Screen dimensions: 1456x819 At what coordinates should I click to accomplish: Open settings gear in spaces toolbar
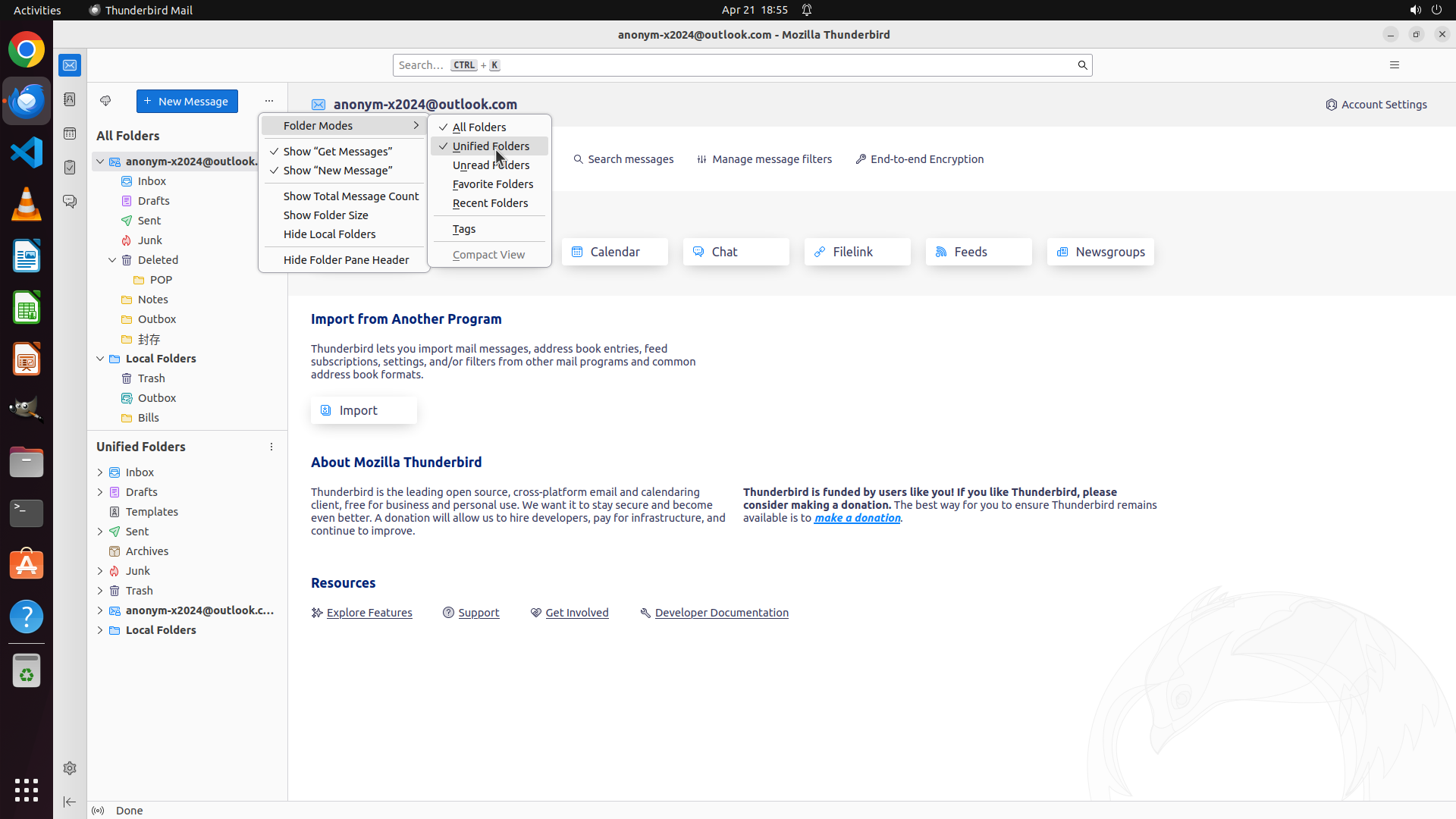[x=70, y=768]
